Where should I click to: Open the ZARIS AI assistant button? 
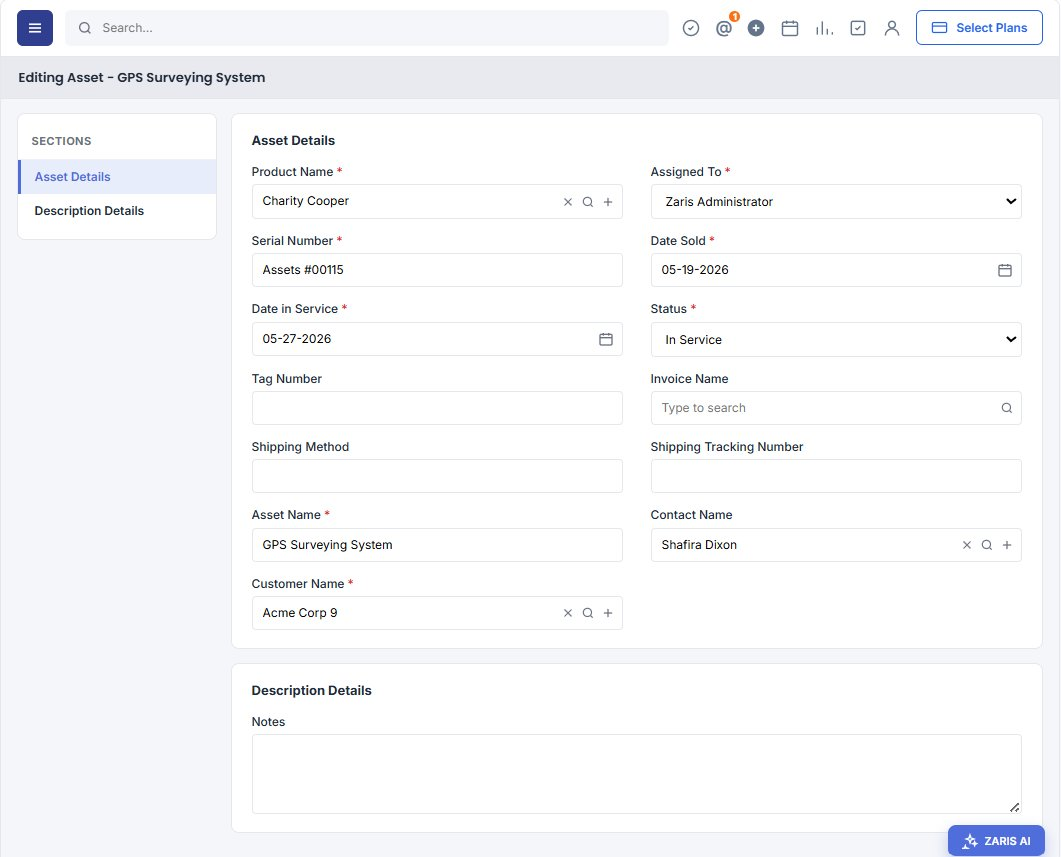pyautogui.click(x=996, y=841)
